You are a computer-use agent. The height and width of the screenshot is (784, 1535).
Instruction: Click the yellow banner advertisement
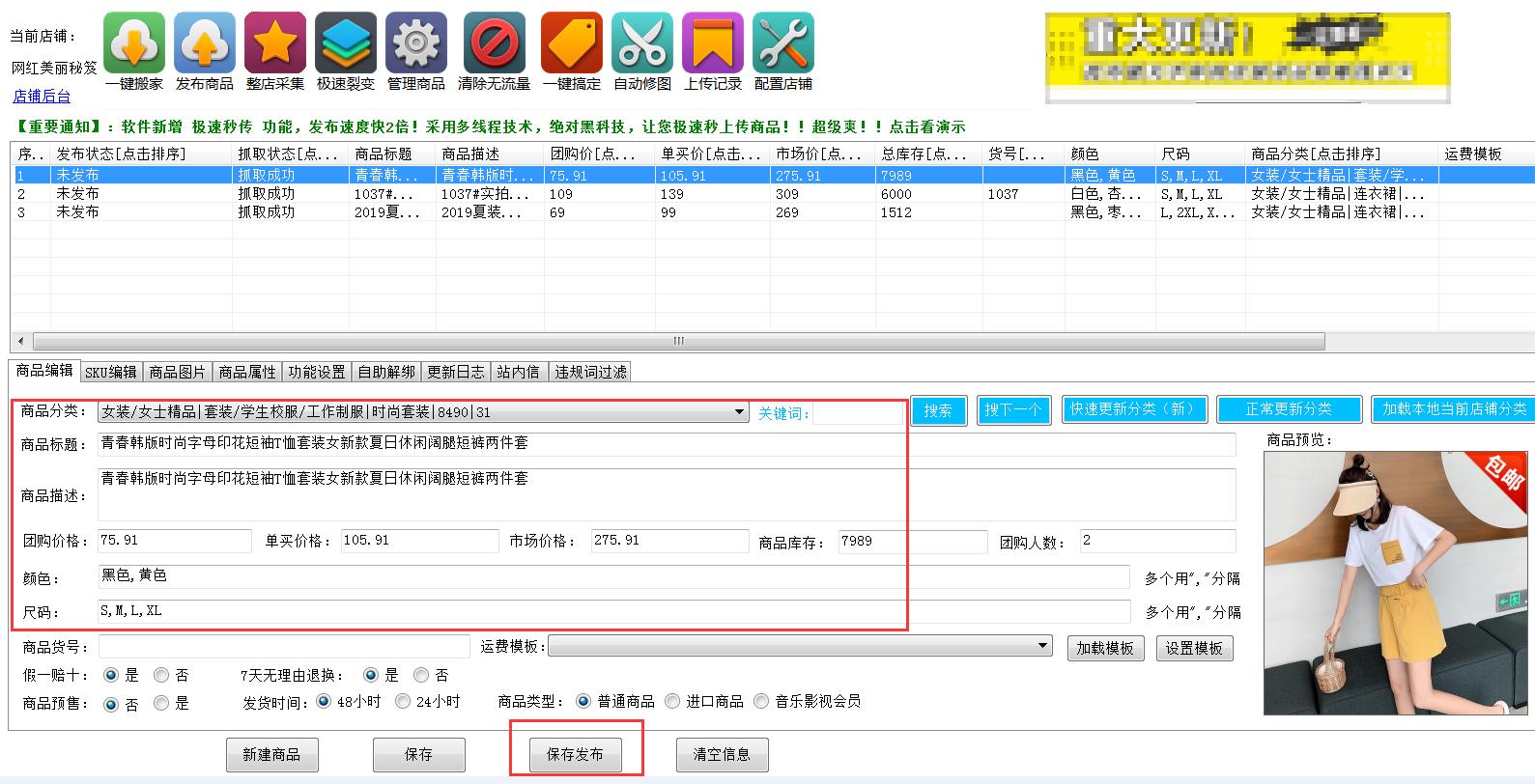tap(1247, 57)
